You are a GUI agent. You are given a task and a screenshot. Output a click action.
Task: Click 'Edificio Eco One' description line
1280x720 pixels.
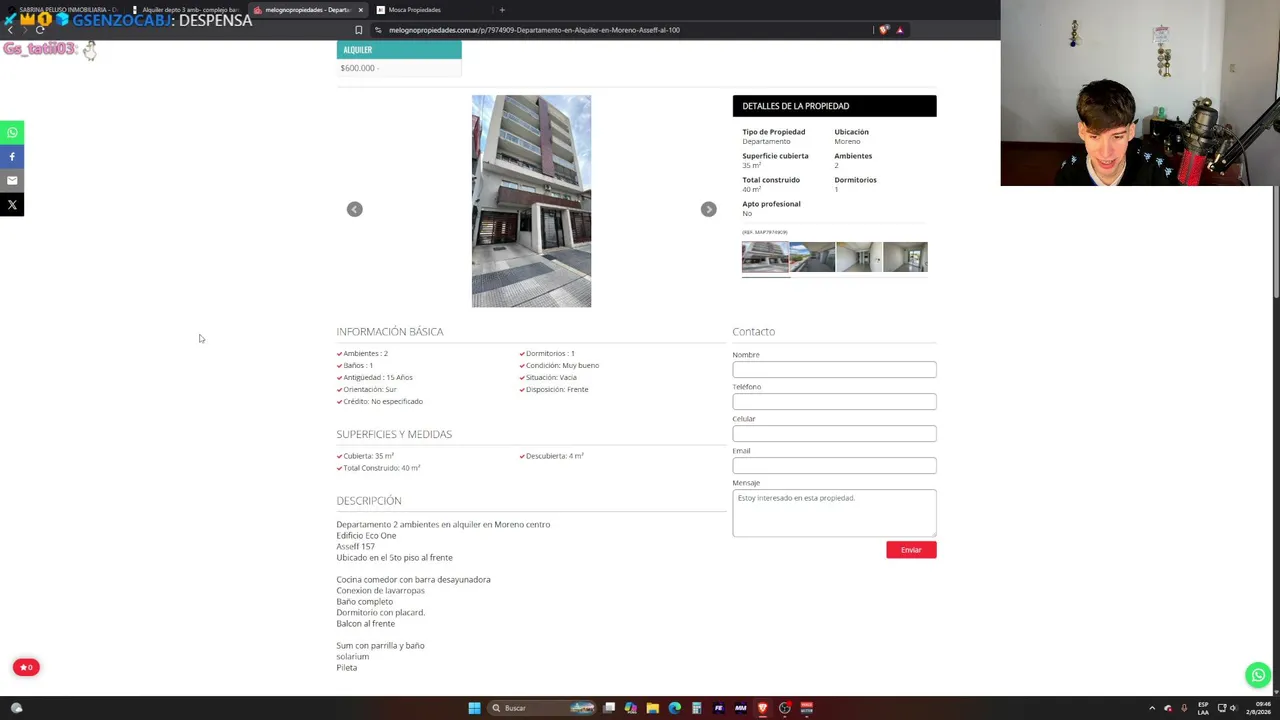(366, 536)
